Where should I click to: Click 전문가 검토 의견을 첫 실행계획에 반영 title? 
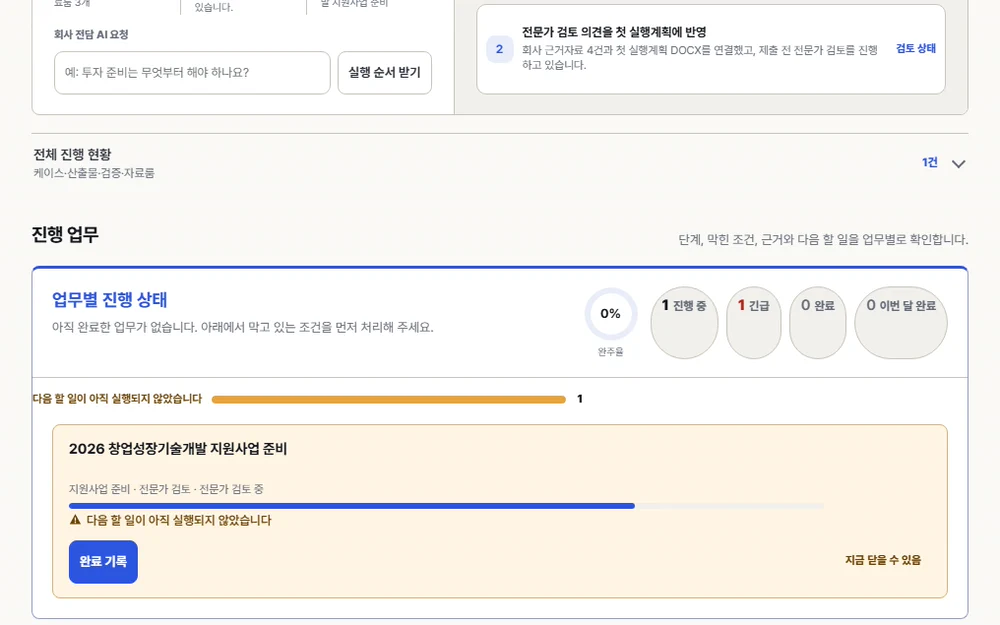(614, 32)
